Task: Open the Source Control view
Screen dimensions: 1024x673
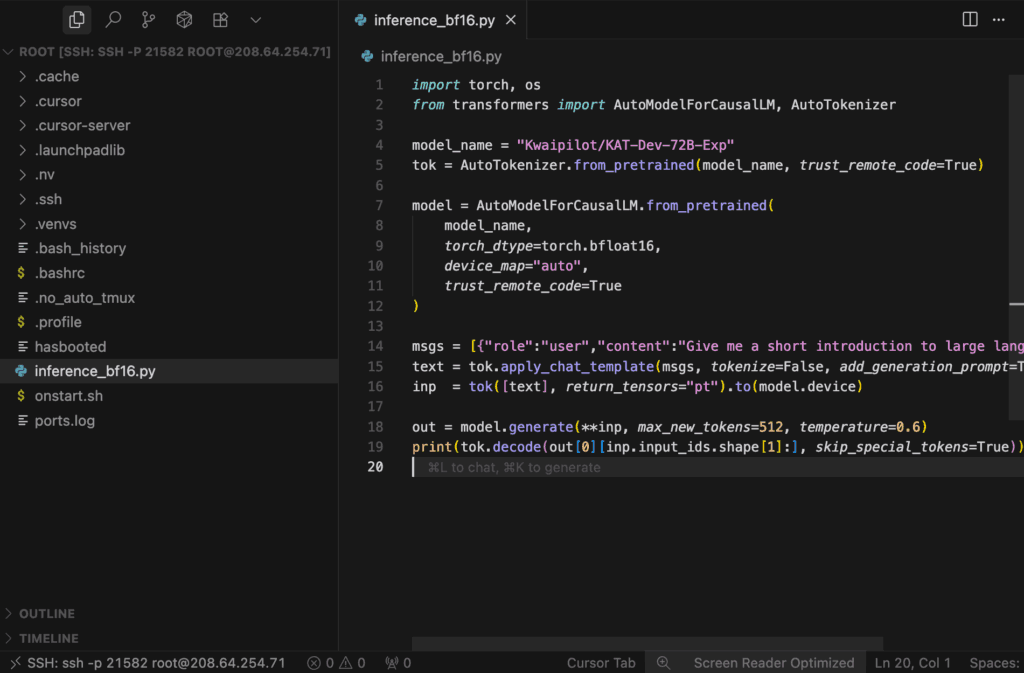Action: pyautogui.click(x=148, y=19)
